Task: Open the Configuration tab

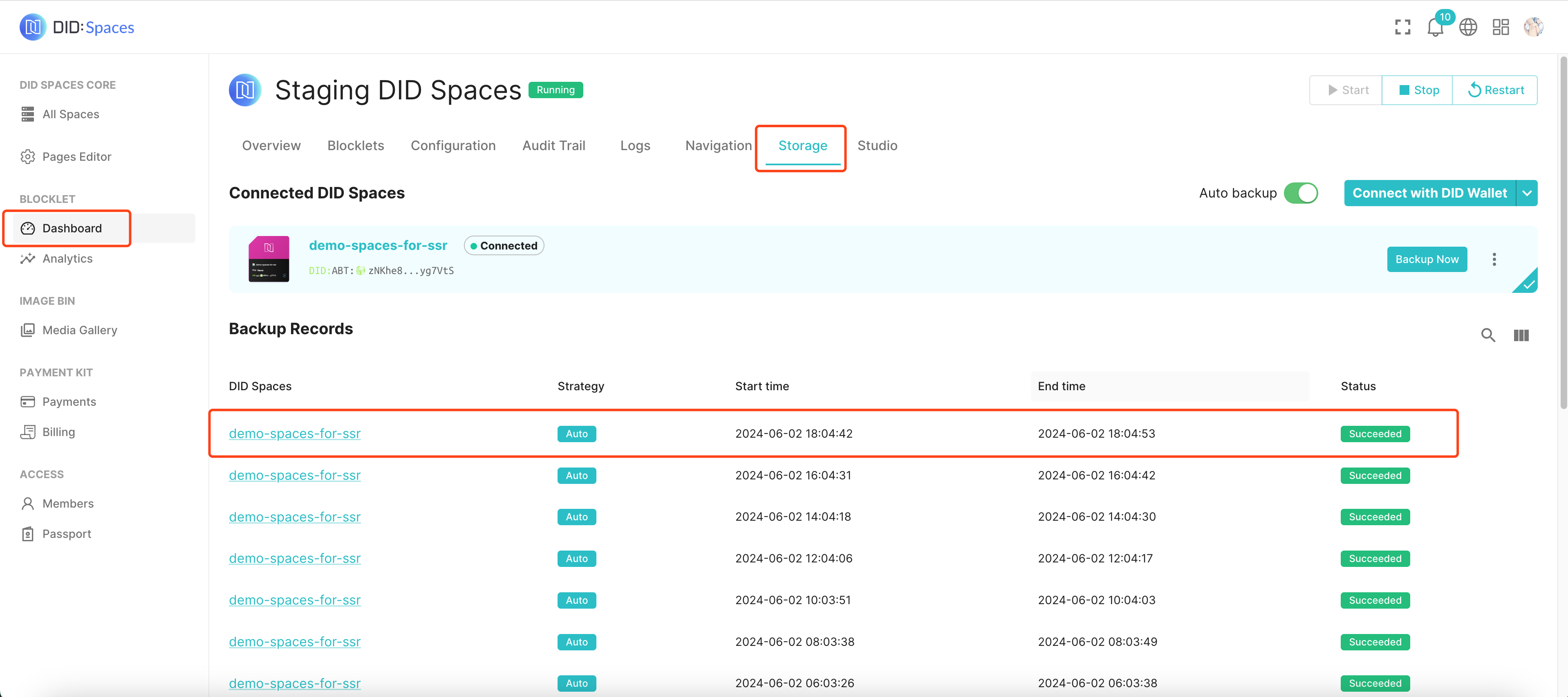Action: (x=453, y=146)
